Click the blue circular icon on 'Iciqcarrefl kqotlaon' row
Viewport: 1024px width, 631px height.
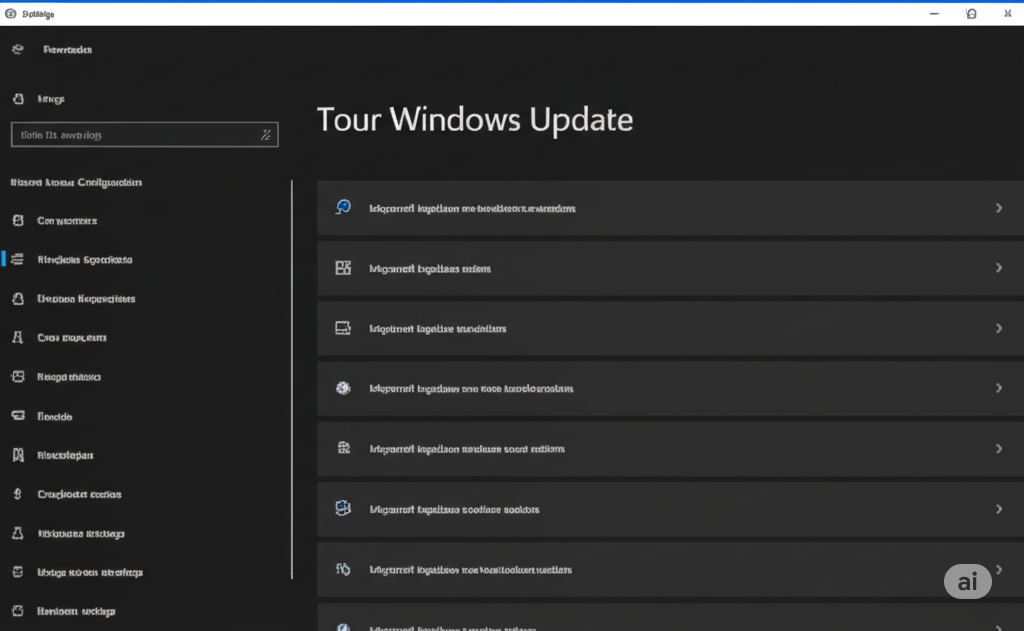[343, 208]
